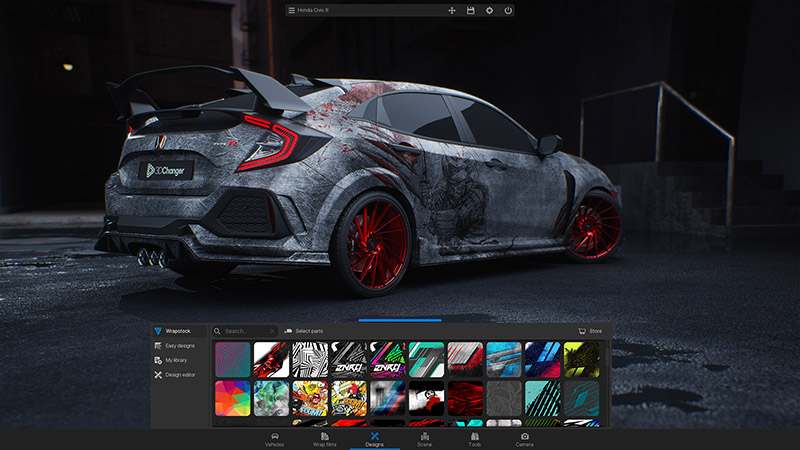Open My library in sidebar

175,360
